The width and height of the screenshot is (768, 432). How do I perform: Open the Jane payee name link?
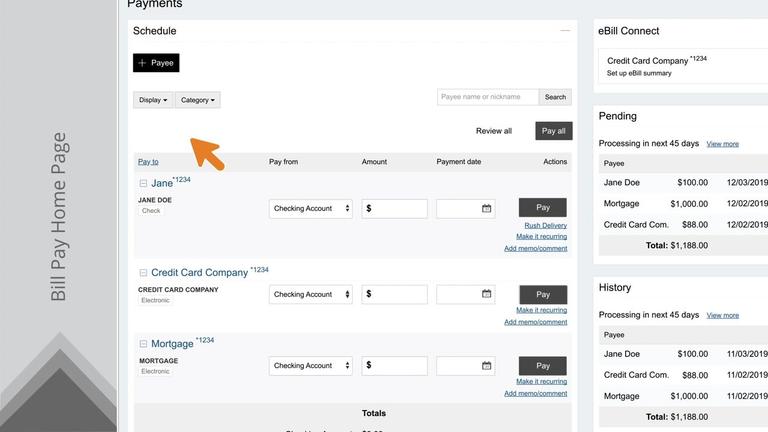click(x=162, y=183)
